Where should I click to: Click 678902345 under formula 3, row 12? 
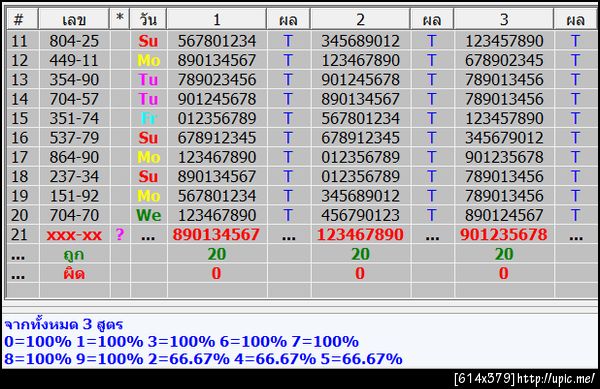tap(504, 60)
